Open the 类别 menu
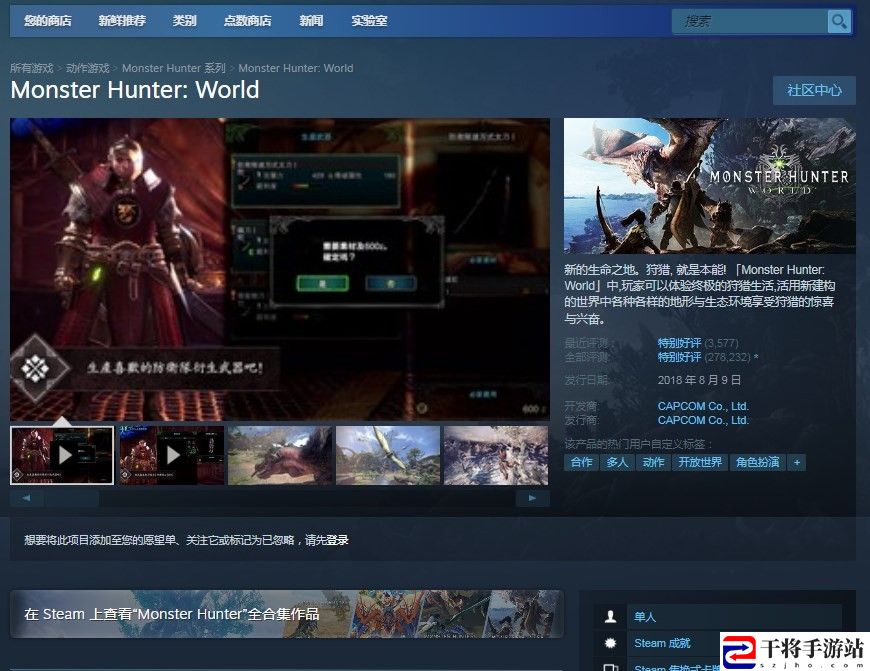 [x=184, y=21]
